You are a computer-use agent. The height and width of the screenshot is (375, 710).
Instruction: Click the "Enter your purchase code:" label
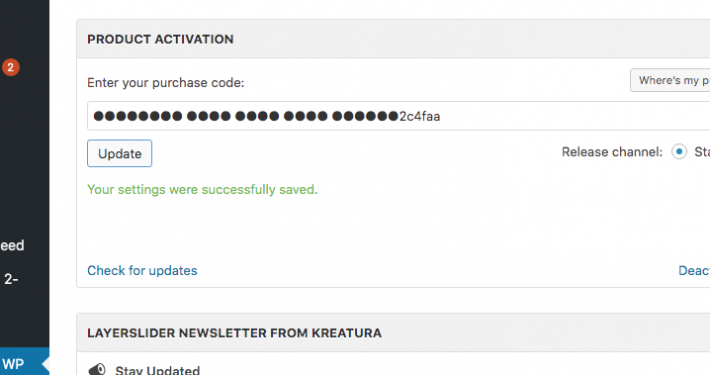point(166,83)
